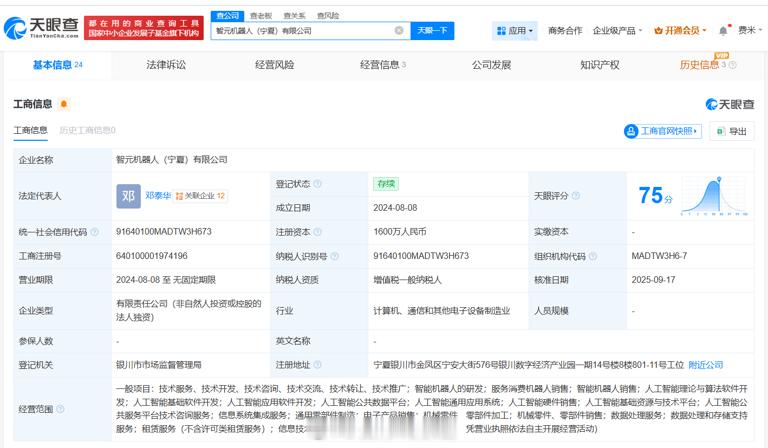Expand the 企业级产品 menu

(x=617, y=31)
